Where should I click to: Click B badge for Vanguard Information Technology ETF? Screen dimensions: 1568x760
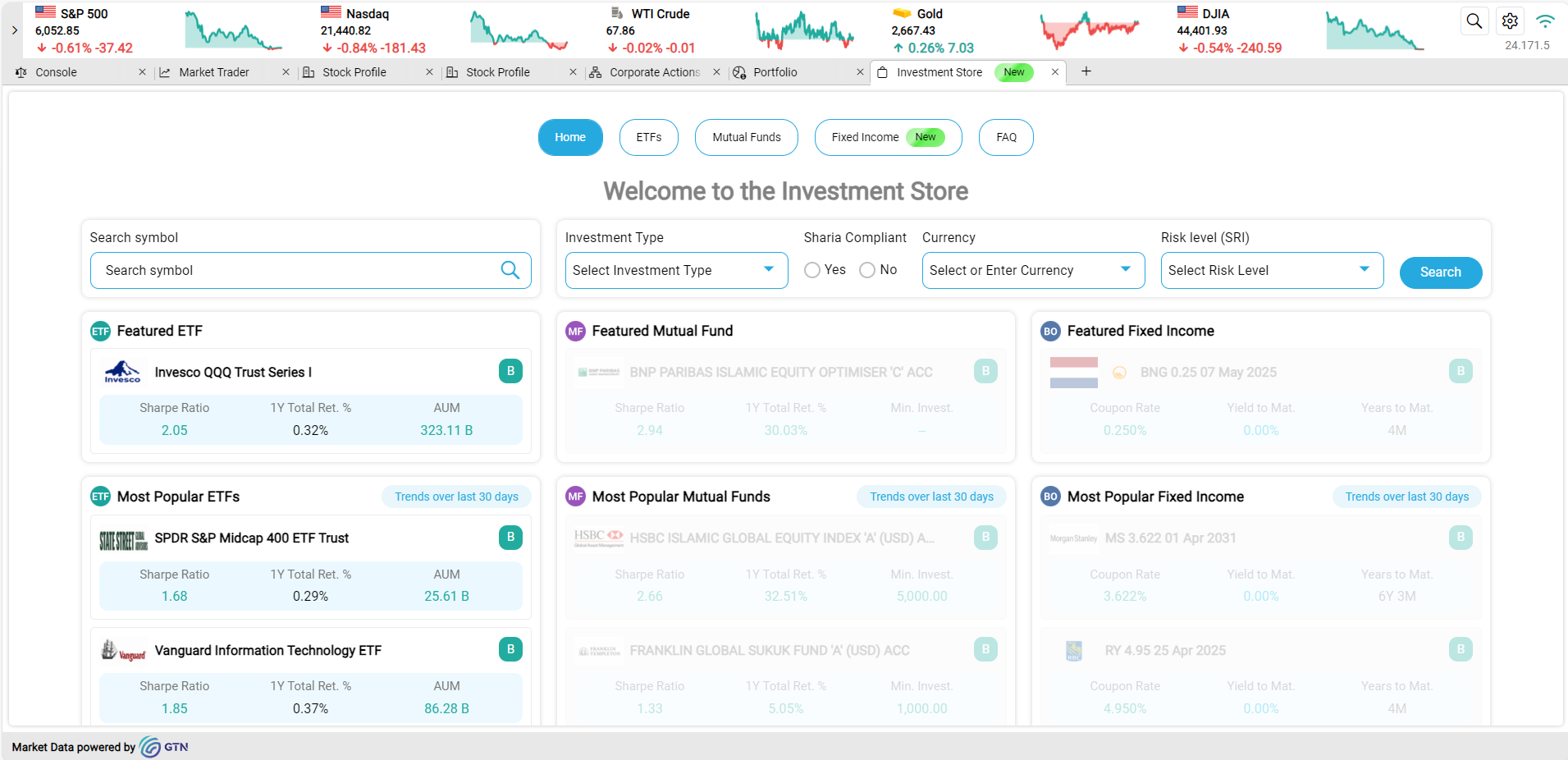coord(510,649)
